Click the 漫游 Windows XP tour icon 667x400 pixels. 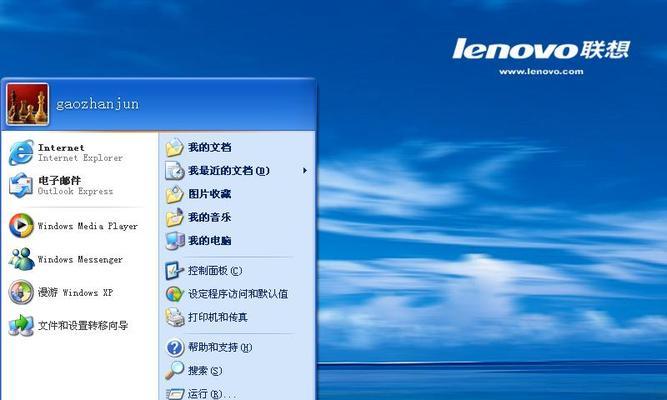pyautogui.click(x=21, y=292)
